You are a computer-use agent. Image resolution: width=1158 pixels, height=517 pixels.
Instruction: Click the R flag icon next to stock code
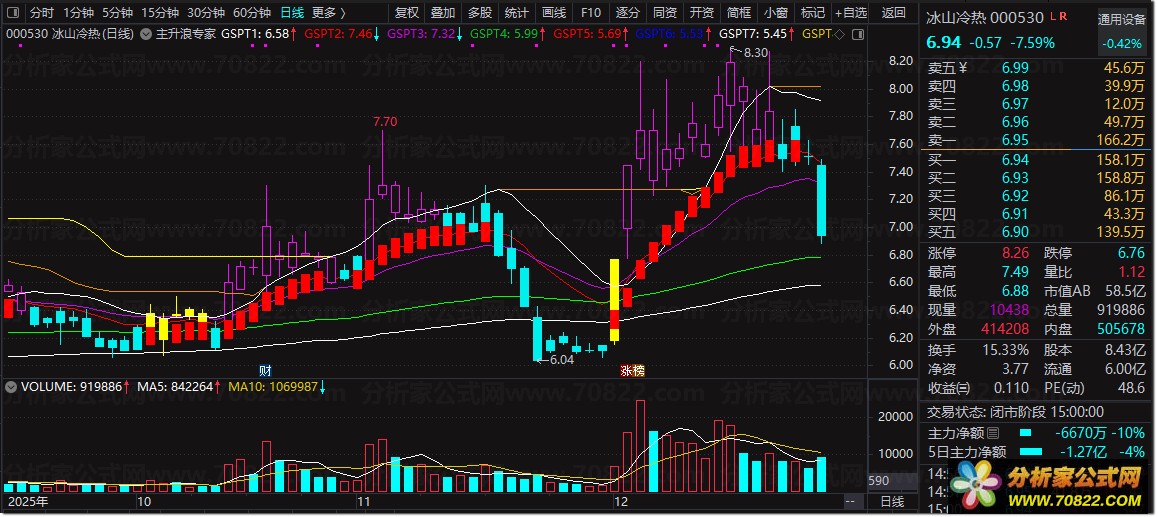tap(1063, 16)
